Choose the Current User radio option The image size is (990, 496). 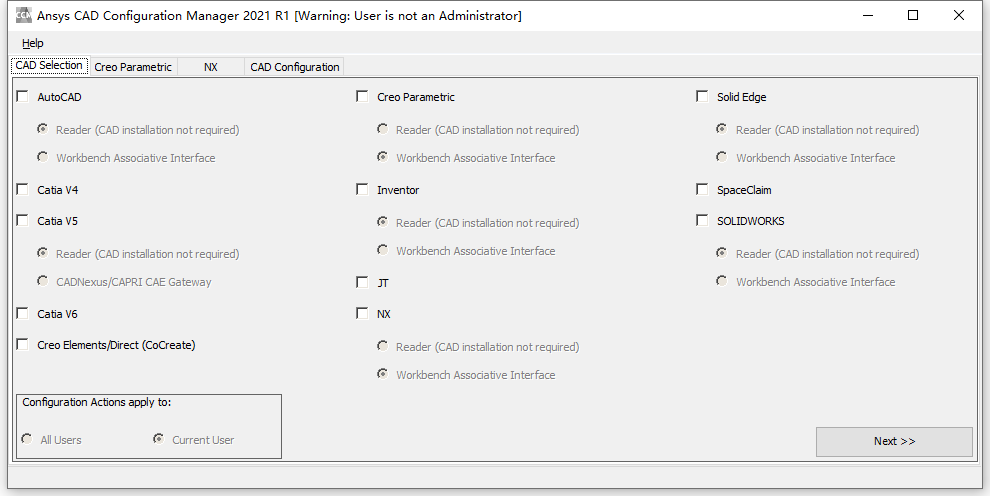pos(158,439)
